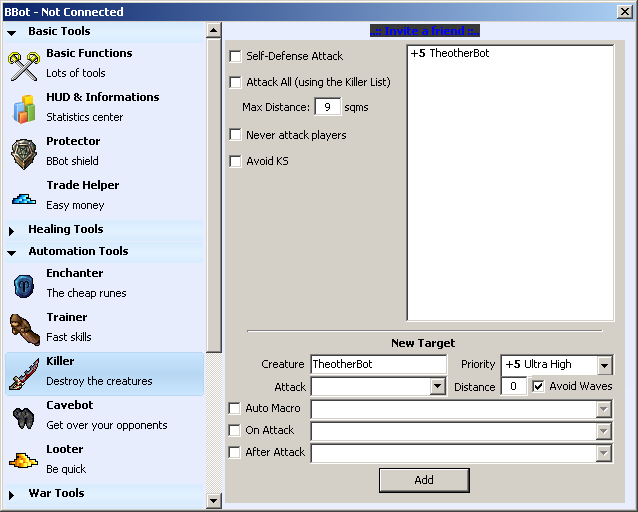638x512 pixels.
Task: Open the HUD & Informations icon
Action: click(x=24, y=108)
